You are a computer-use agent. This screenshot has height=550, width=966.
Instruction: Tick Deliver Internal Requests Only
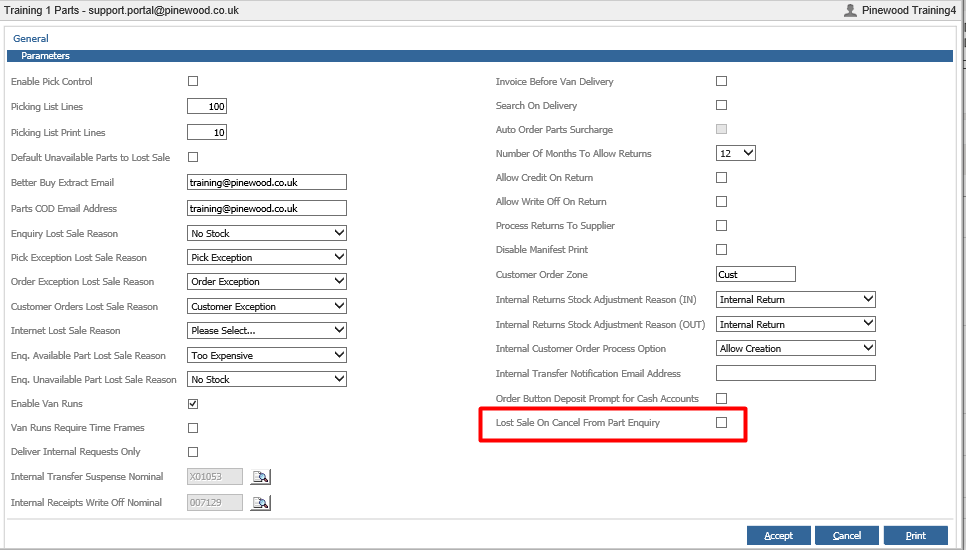(193, 452)
